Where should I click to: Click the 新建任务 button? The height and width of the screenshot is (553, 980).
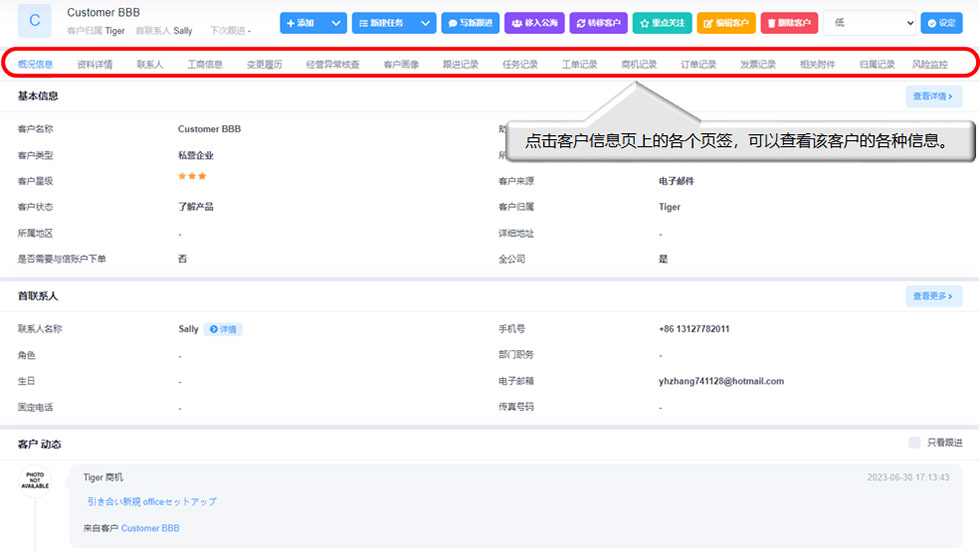pos(383,23)
